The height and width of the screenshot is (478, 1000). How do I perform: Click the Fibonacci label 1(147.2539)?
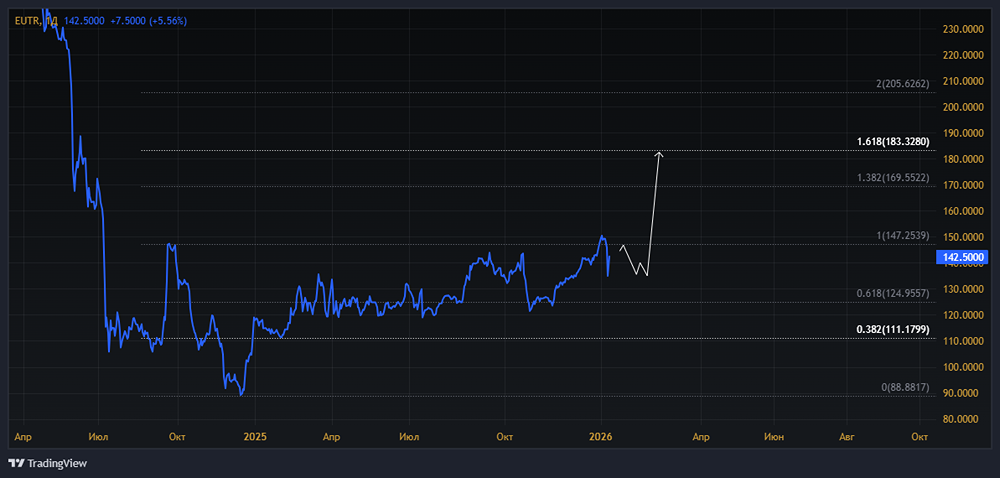[902, 236]
